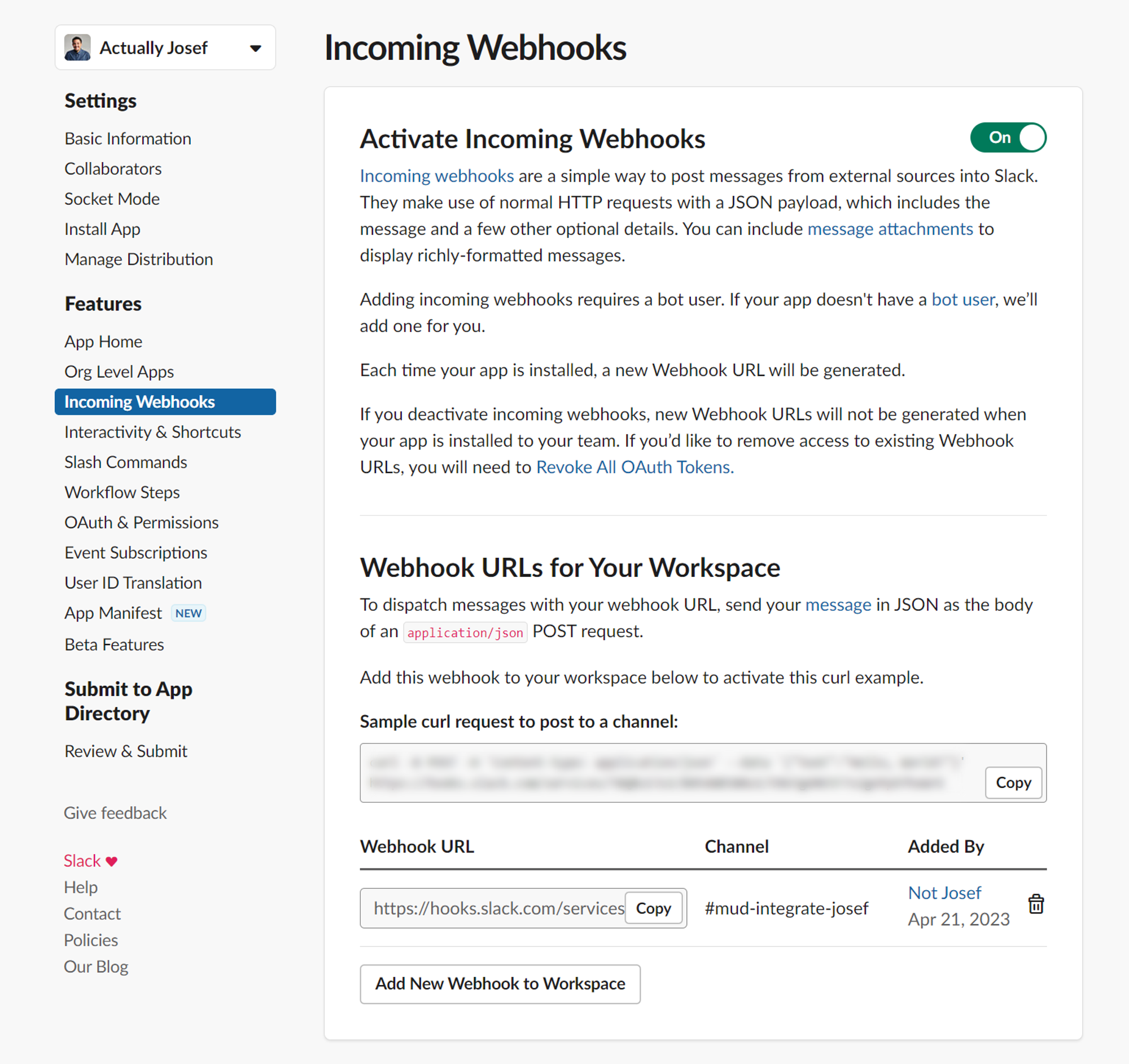Viewport: 1129px width, 1064px height.
Task: Click the Actually Josef profile avatar
Action: [x=78, y=47]
